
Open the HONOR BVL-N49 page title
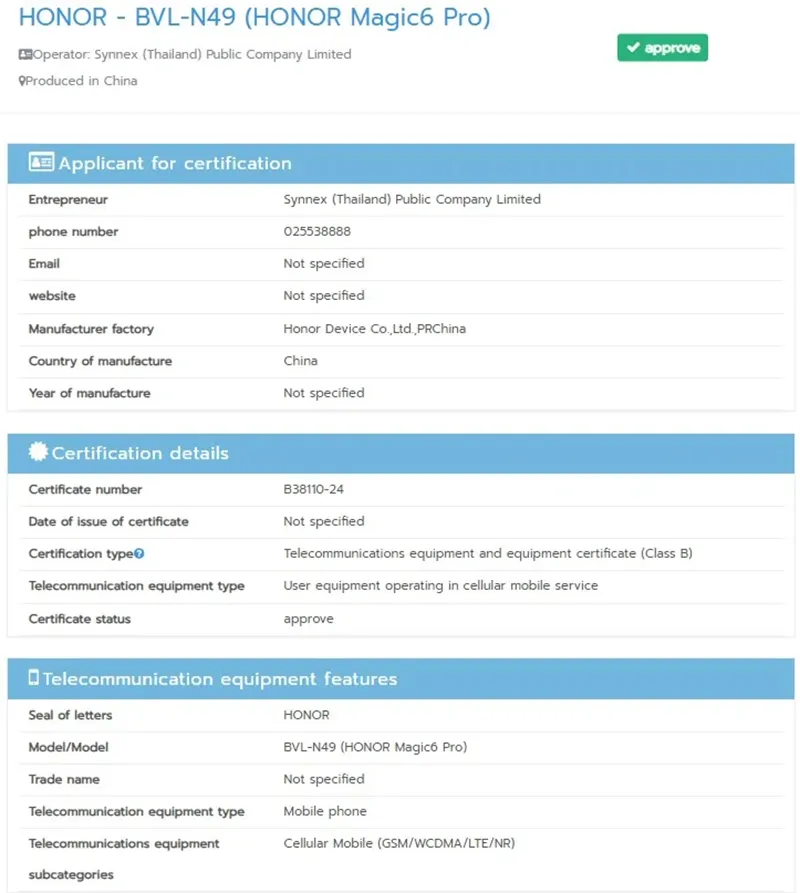(x=255, y=17)
